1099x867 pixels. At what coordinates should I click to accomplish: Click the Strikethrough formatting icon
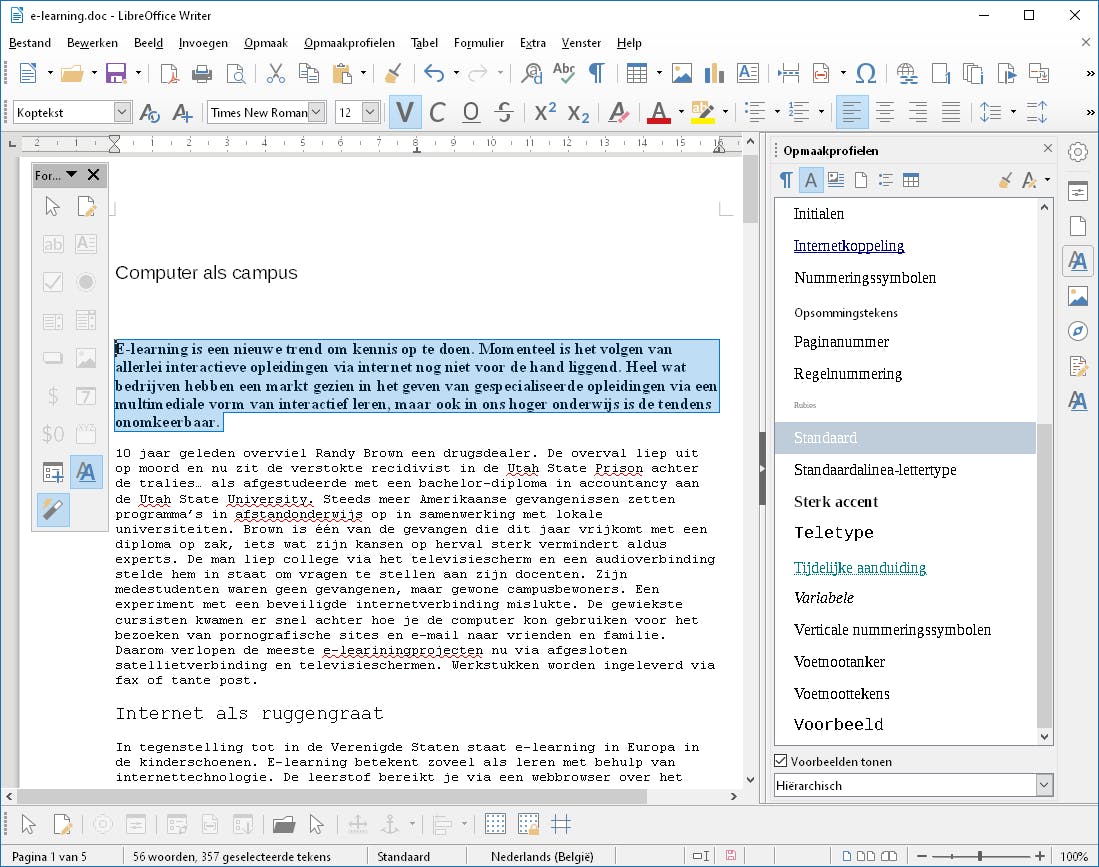pyautogui.click(x=504, y=112)
